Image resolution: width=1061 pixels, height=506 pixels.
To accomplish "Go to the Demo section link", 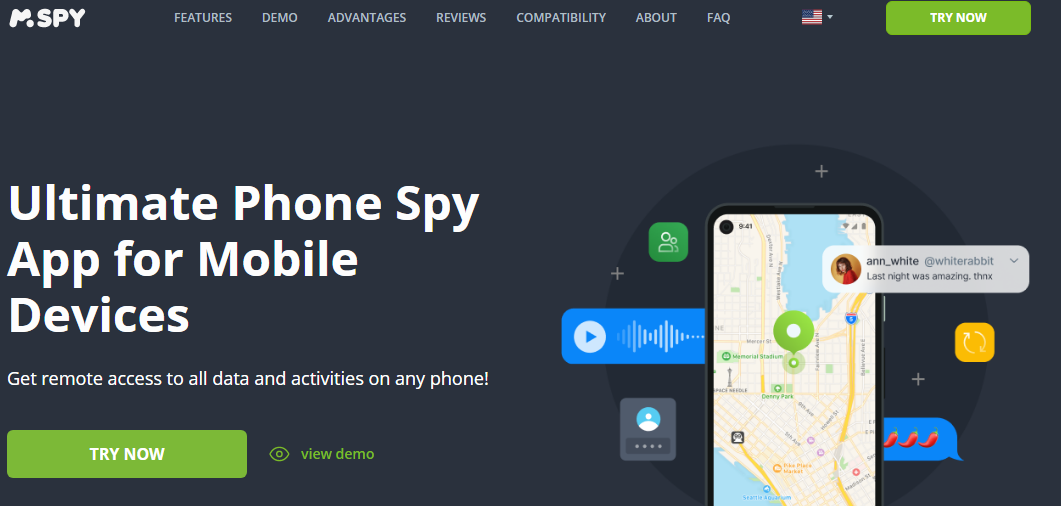I will pos(279,18).
